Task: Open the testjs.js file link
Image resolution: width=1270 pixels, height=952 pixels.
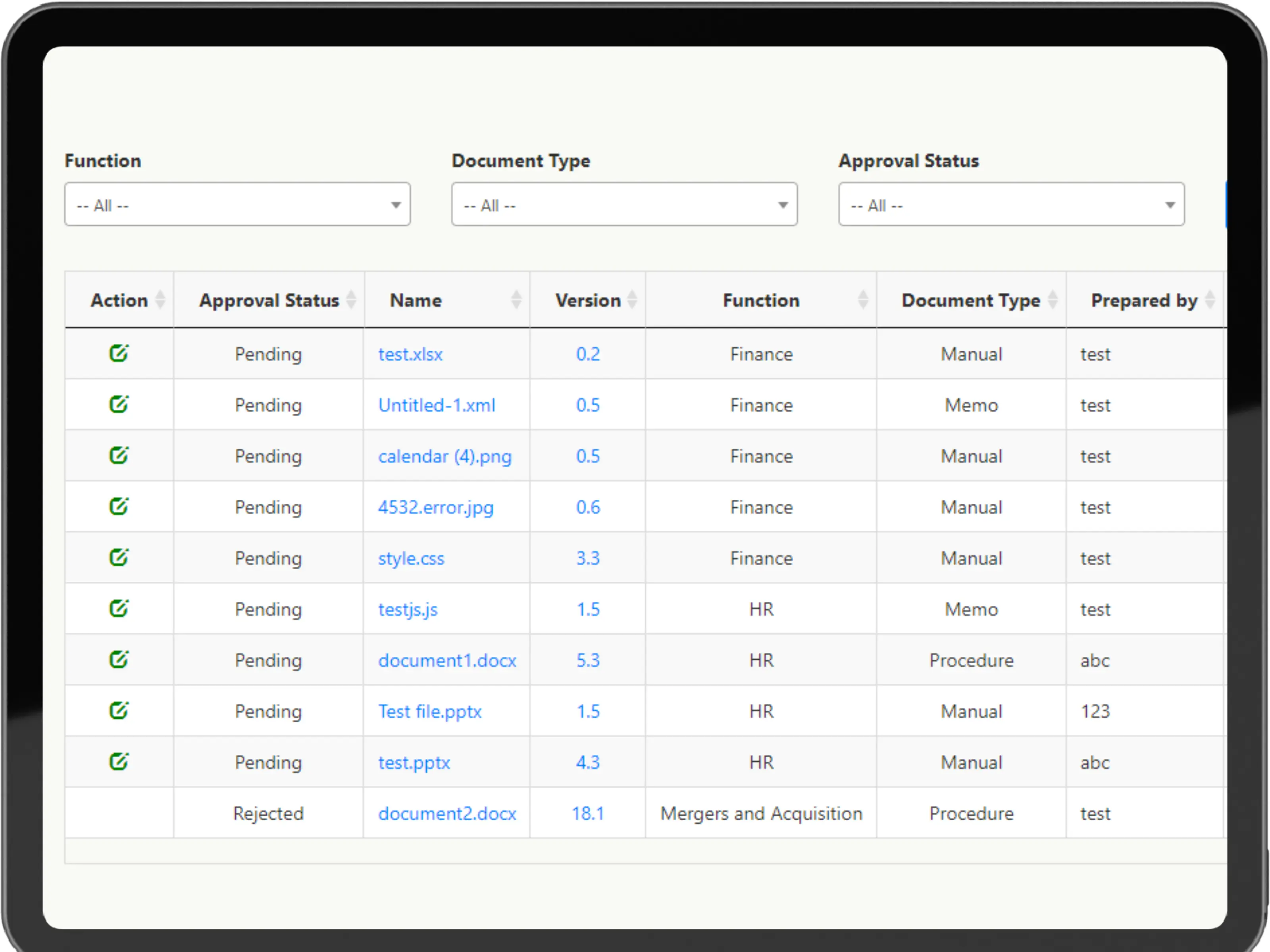Action: coord(408,609)
